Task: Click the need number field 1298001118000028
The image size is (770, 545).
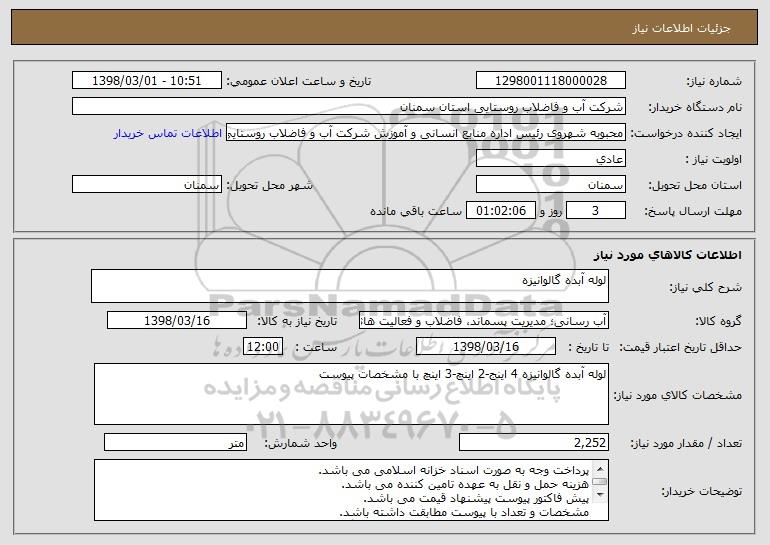Action: coord(550,81)
